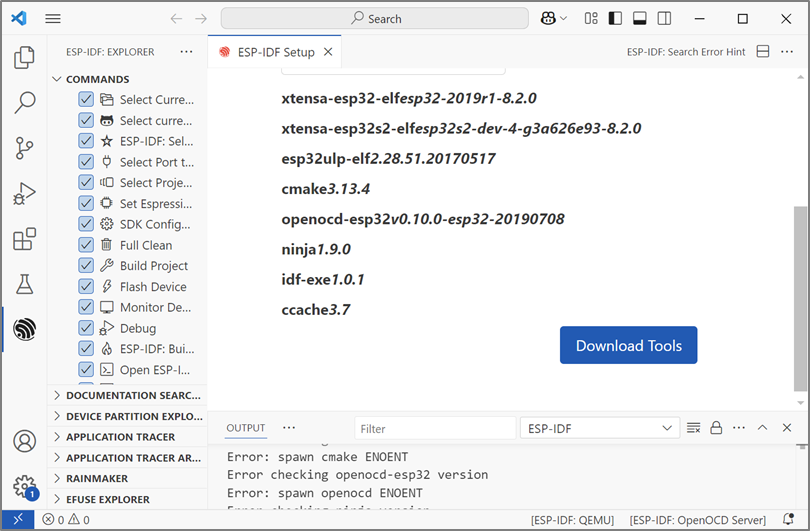Open the Testing flask view
Image resolution: width=810 pixels, height=531 pixels.
tap(24, 284)
